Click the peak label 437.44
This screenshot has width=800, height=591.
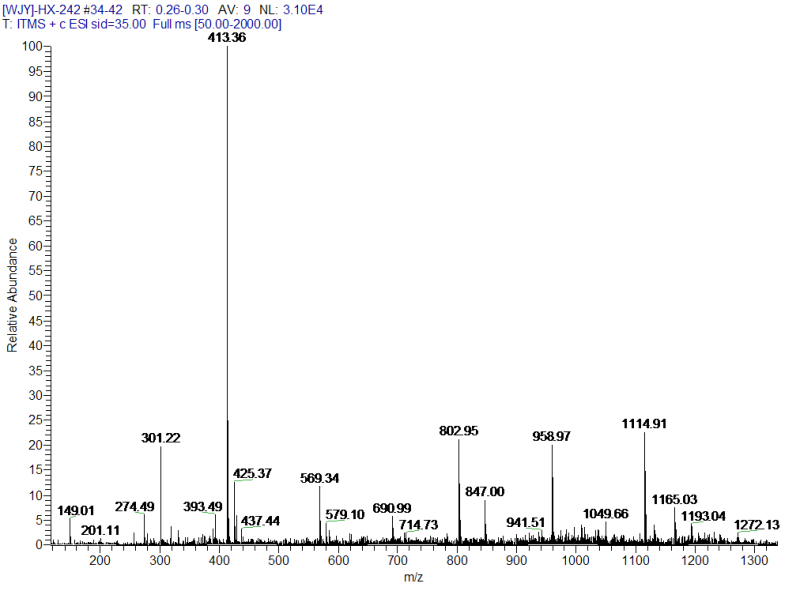point(260,521)
